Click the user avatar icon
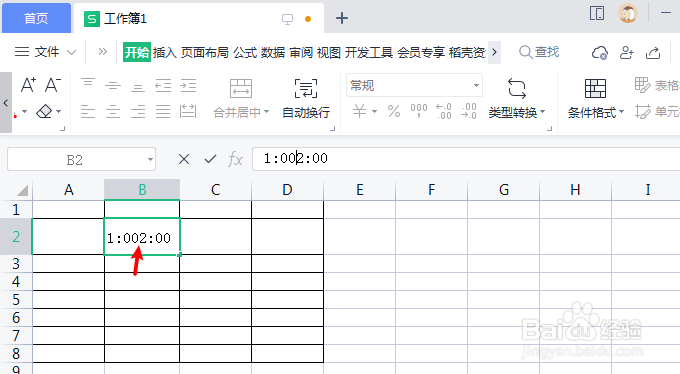The width and height of the screenshot is (680, 374). click(x=628, y=13)
